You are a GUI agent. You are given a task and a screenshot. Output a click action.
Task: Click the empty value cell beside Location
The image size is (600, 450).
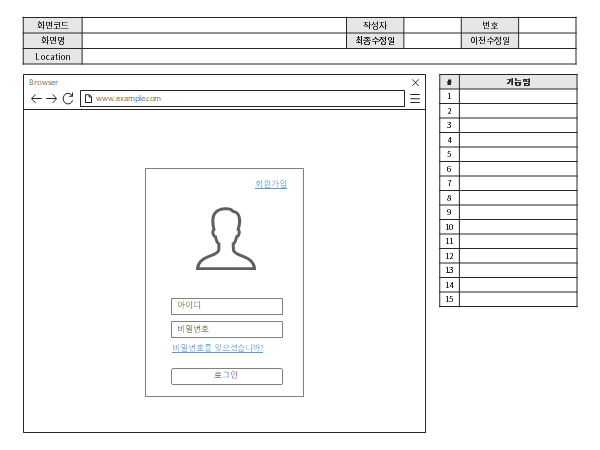tap(329, 57)
